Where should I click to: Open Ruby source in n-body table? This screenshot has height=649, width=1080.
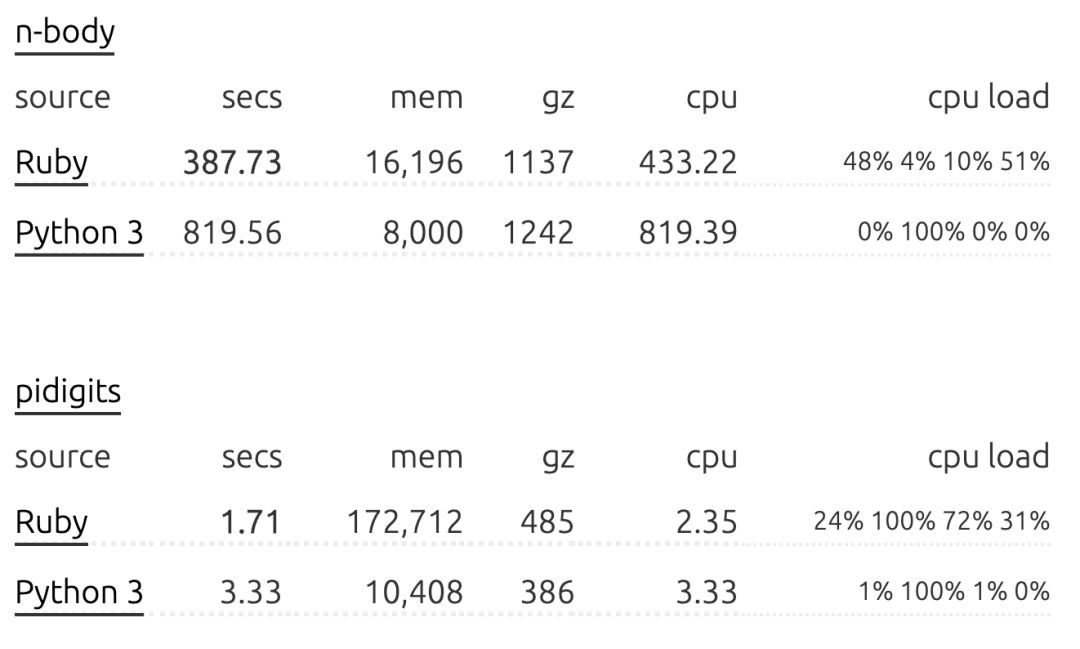pos(52,163)
